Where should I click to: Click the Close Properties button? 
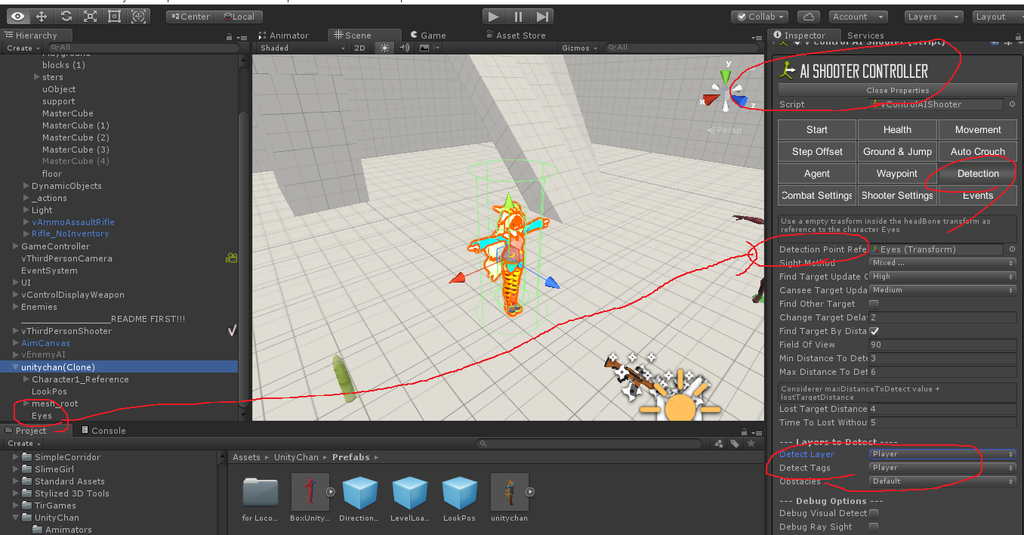click(897, 90)
